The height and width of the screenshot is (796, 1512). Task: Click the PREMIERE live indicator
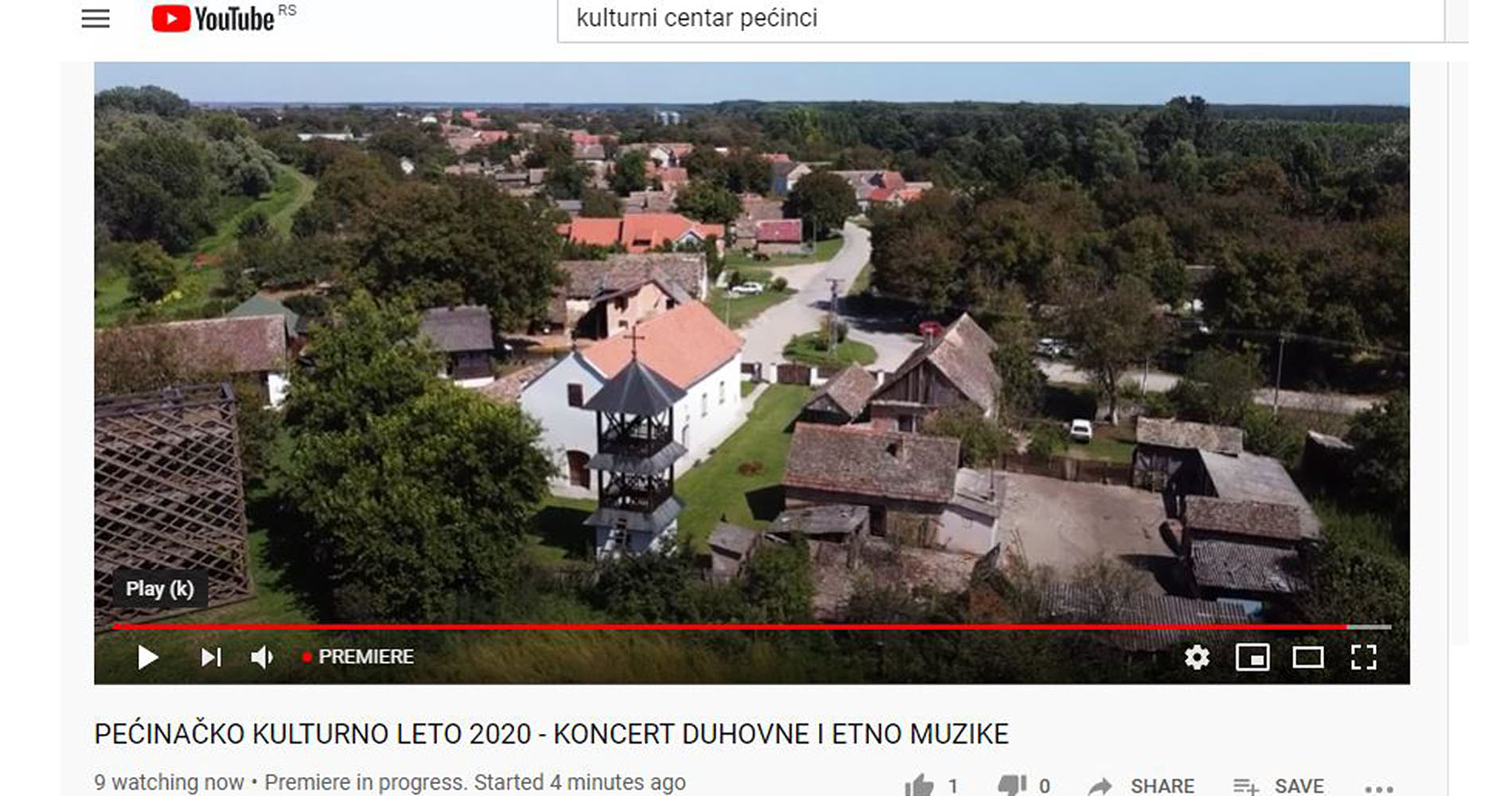pyautogui.click(x=357, y=657)
